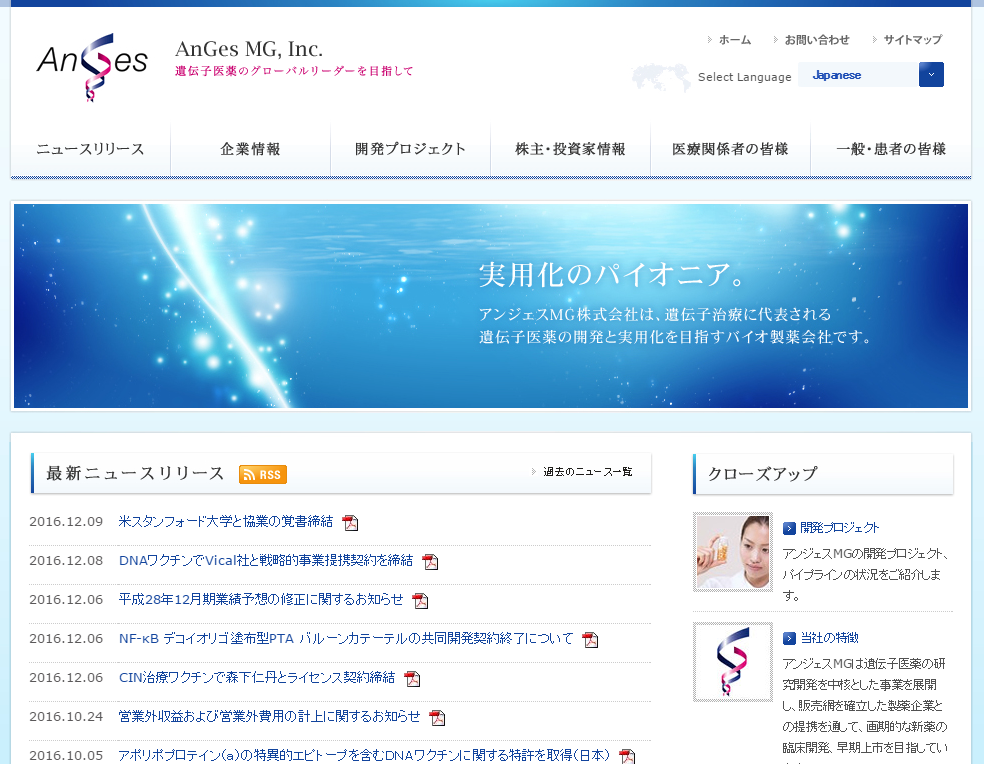Open the Japanese language dropdown arrow
The height and width of the screenshot is (764, 984).
pos(931,75)
